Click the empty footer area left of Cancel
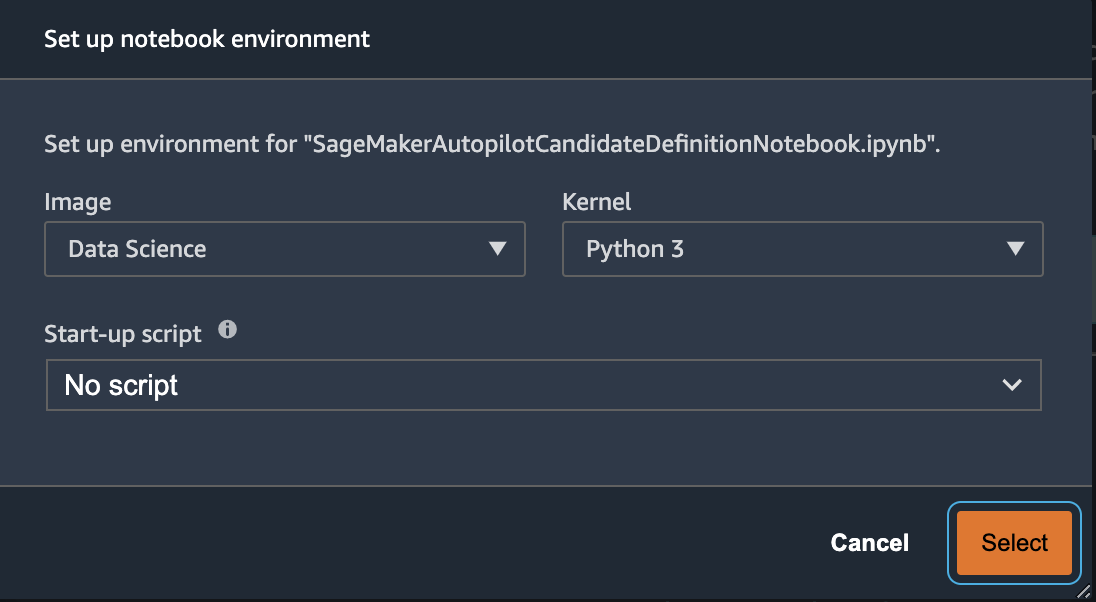 (x=400, y=543)
